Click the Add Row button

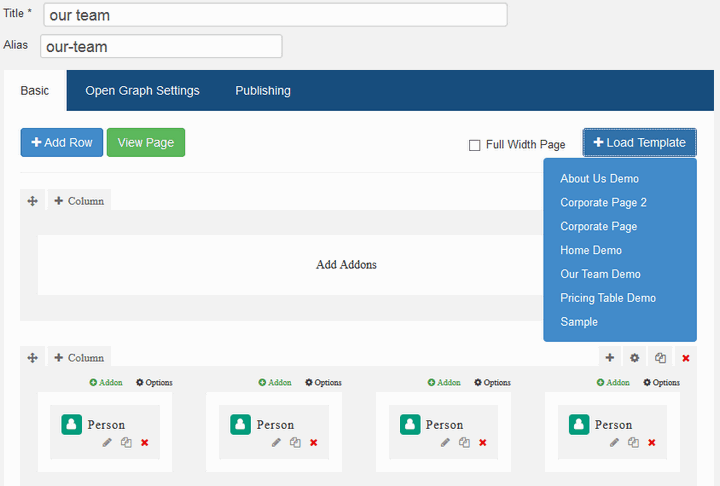[x=62, y=143]
